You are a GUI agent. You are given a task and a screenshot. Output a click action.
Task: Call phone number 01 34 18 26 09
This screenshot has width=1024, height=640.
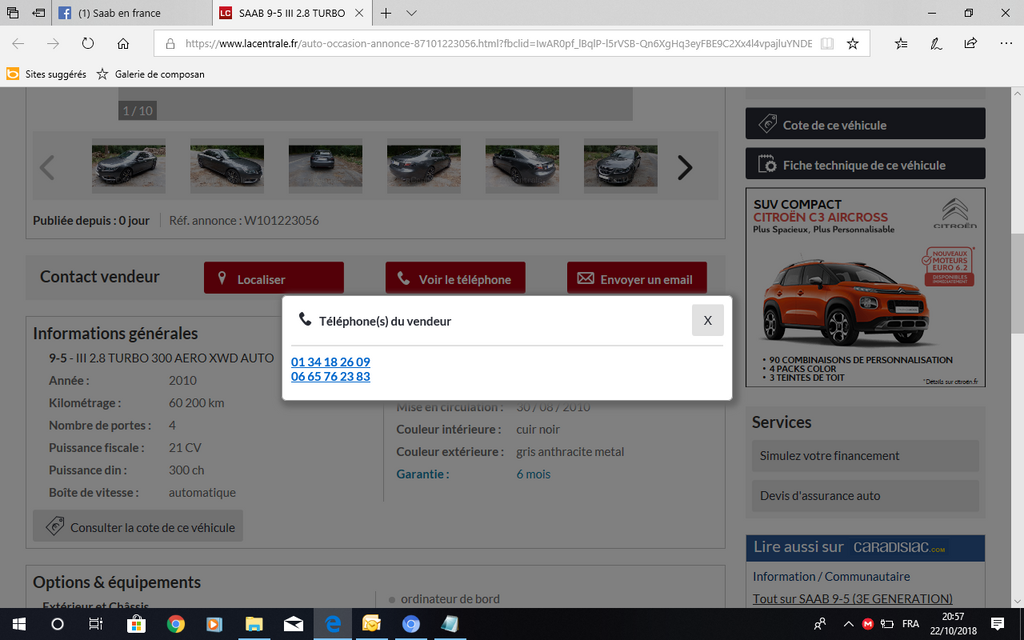[x=330, y=362]
